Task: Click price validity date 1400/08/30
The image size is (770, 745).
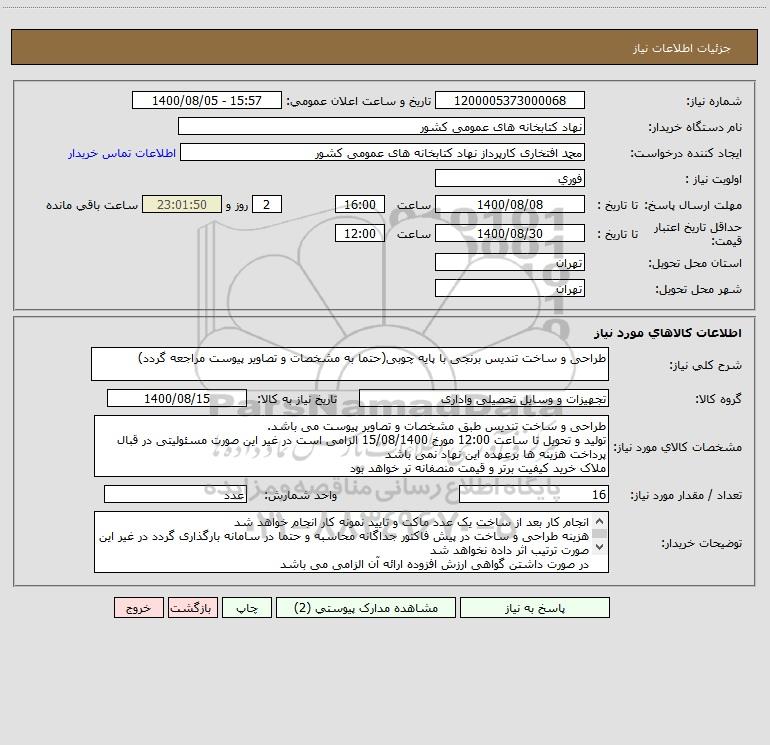Action: pyautogui.click(x=510, y=233)
